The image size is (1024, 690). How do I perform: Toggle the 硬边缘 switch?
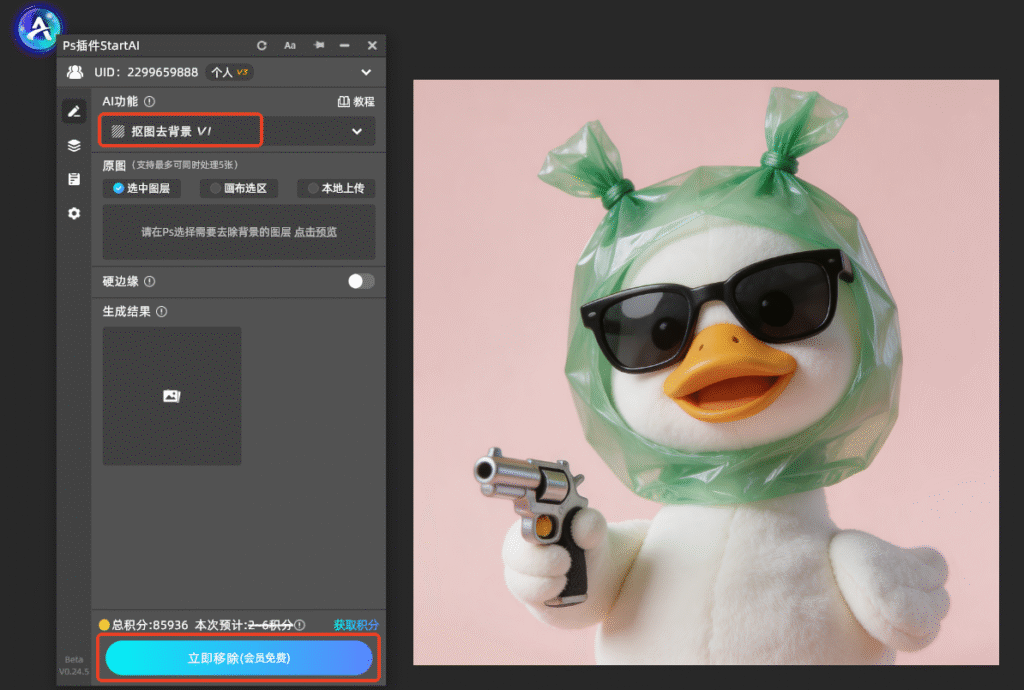tap(361, 281)
